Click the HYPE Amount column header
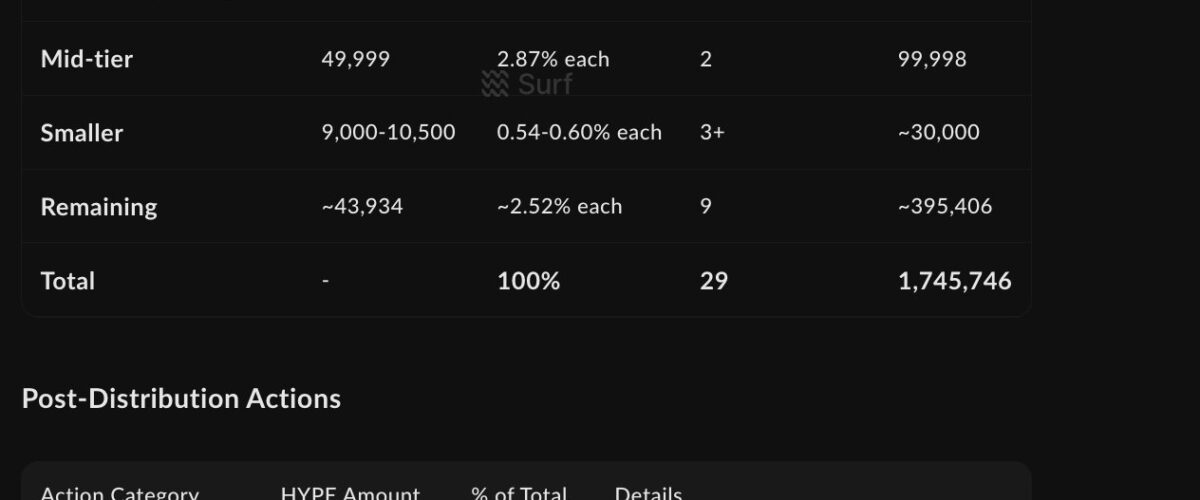 point(350,494)
